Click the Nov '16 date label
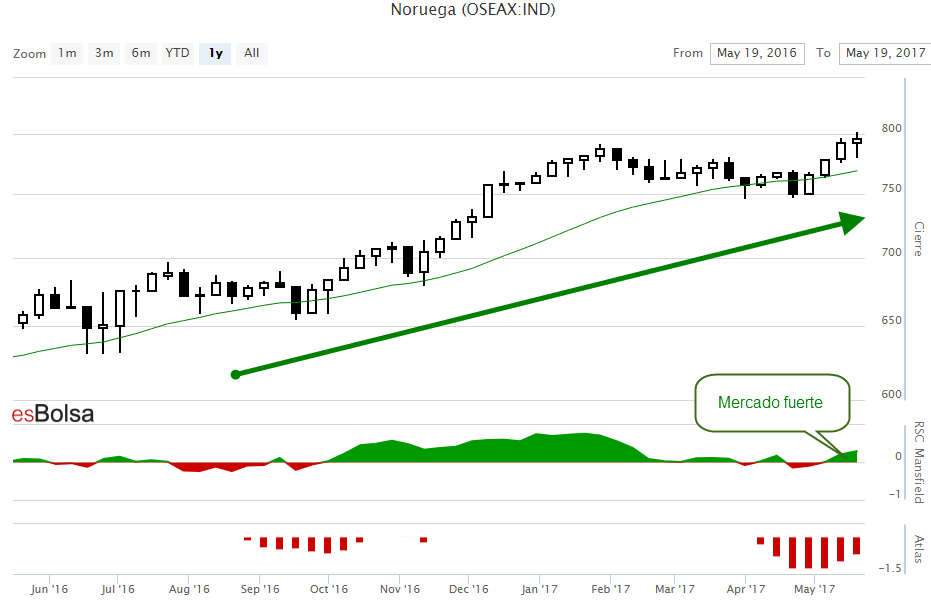 400,590
